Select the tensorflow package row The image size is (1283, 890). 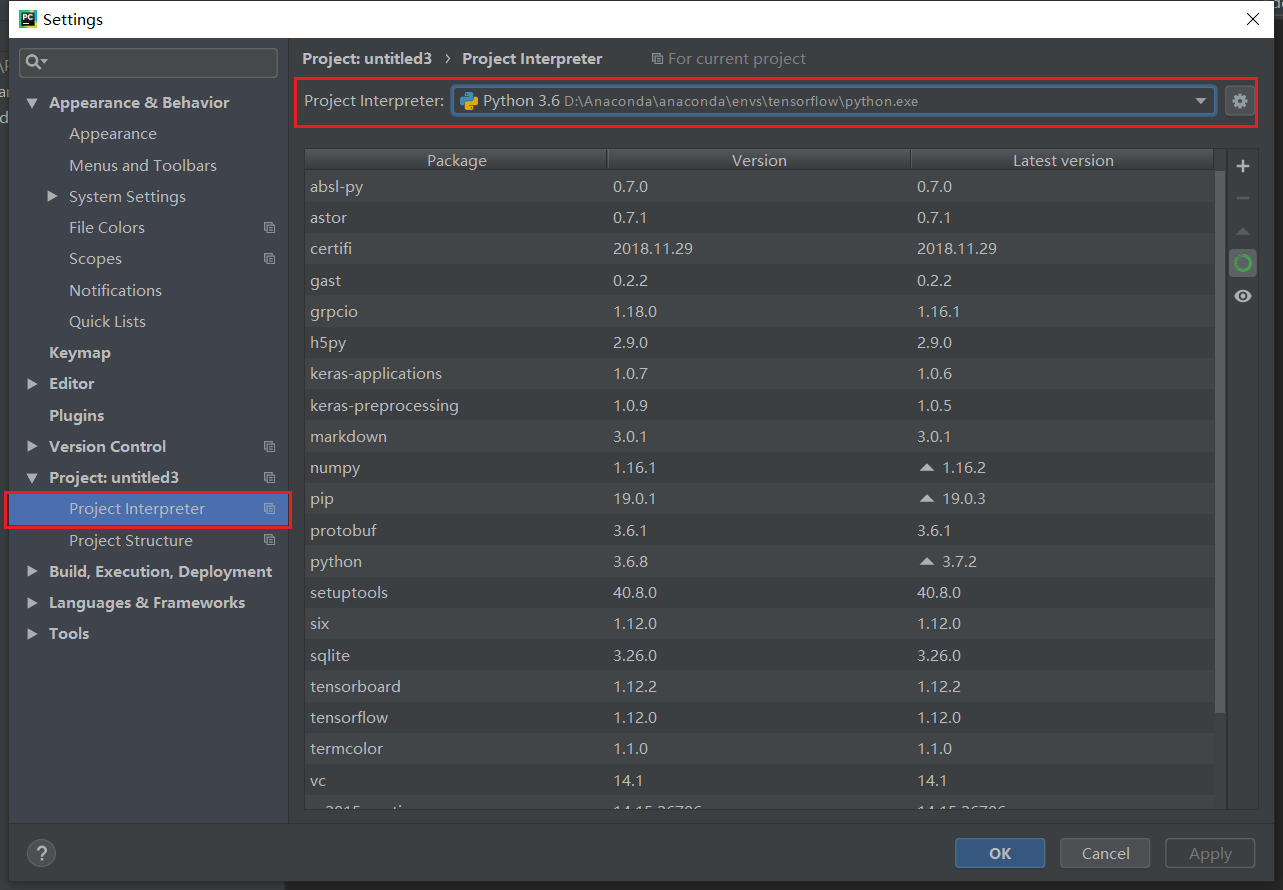(500, 717)
